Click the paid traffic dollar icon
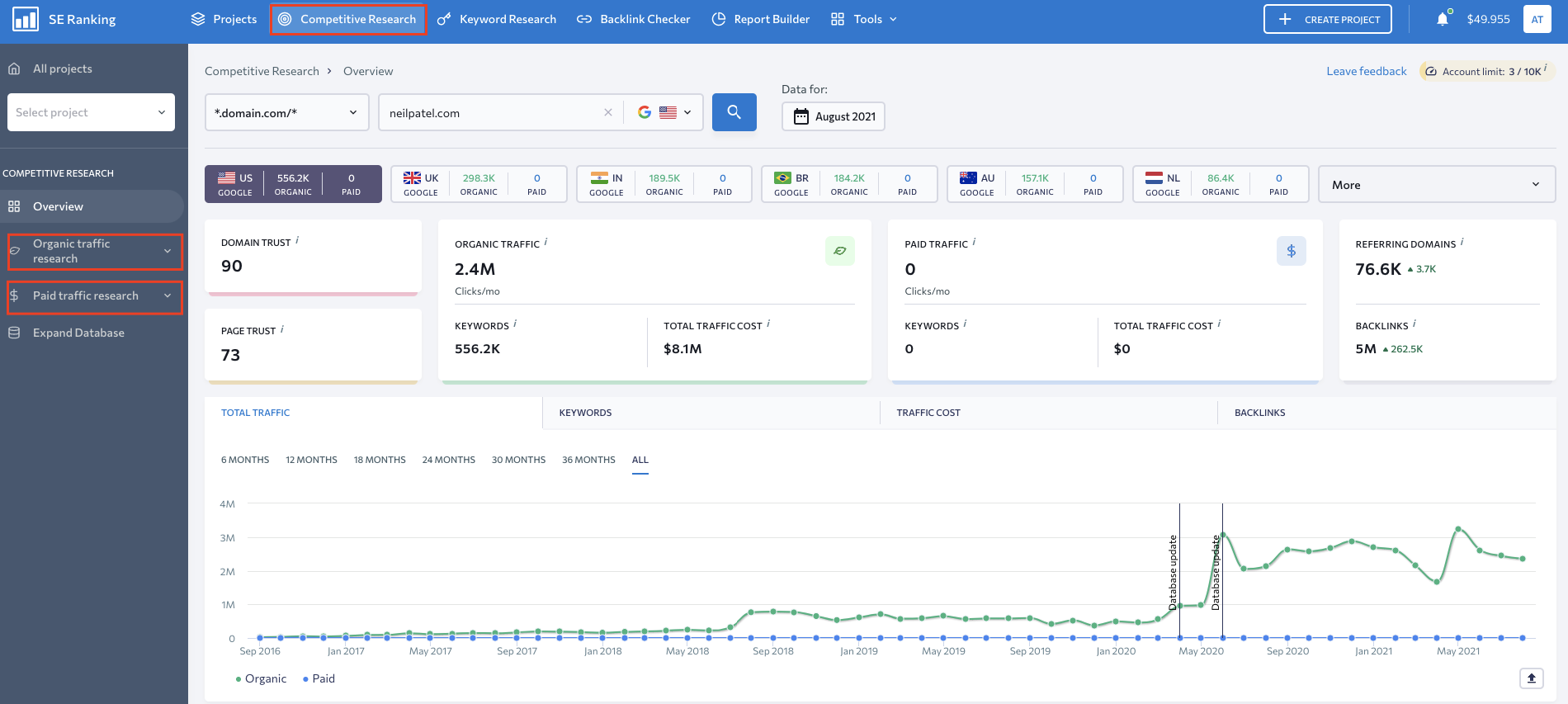Screen dimensions: 1568x704 (x=1291, y=251)
